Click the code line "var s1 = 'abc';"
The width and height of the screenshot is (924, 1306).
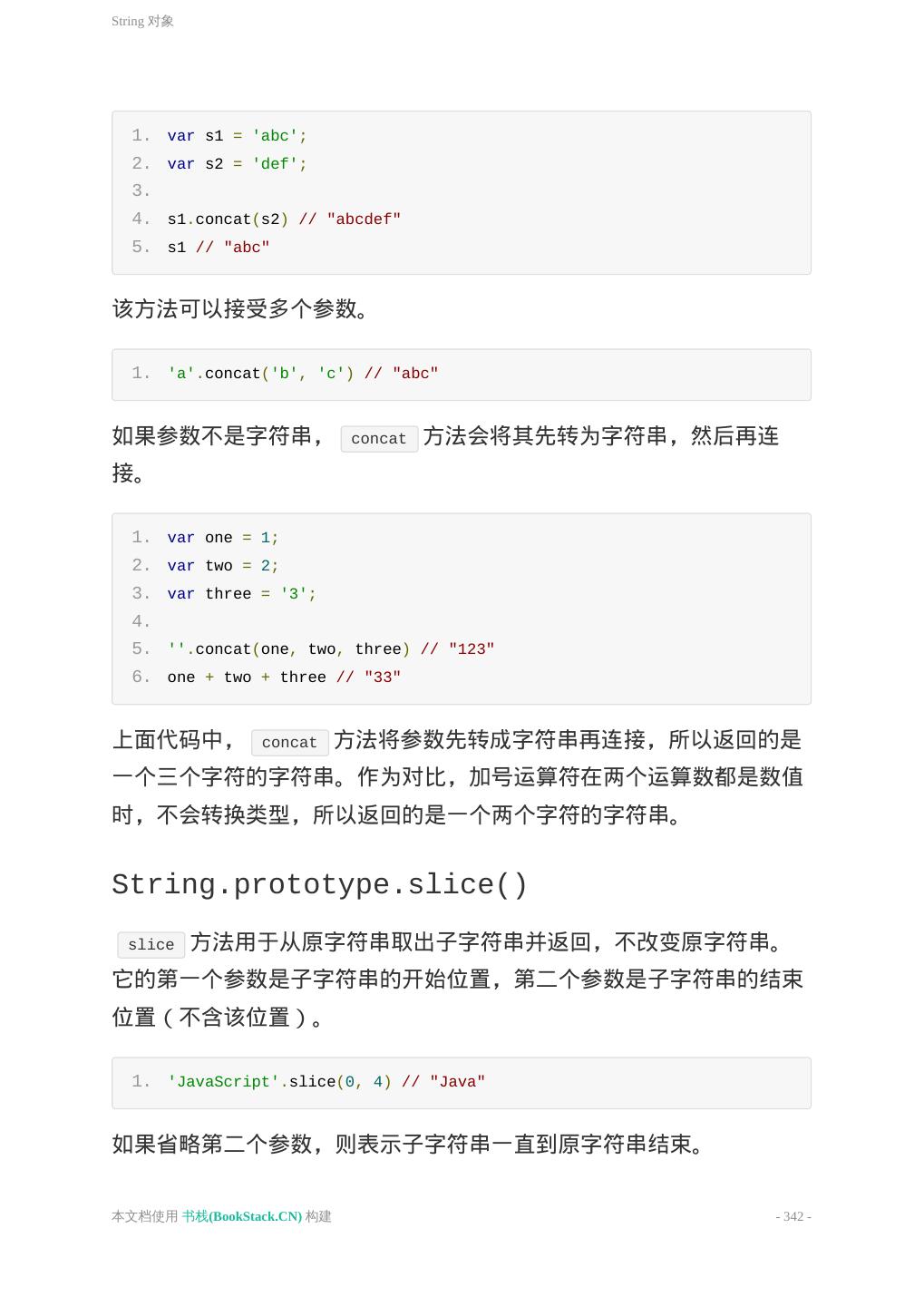[237, 136]
